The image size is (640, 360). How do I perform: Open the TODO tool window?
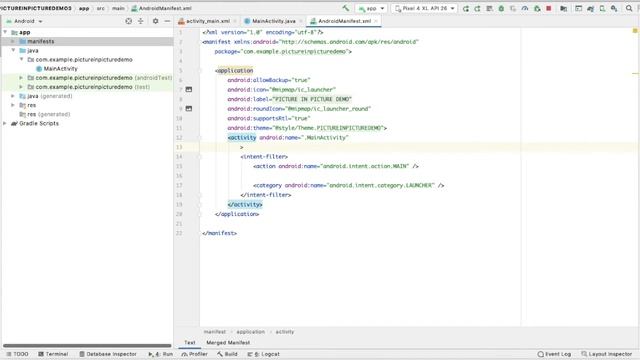coord(18,354)
